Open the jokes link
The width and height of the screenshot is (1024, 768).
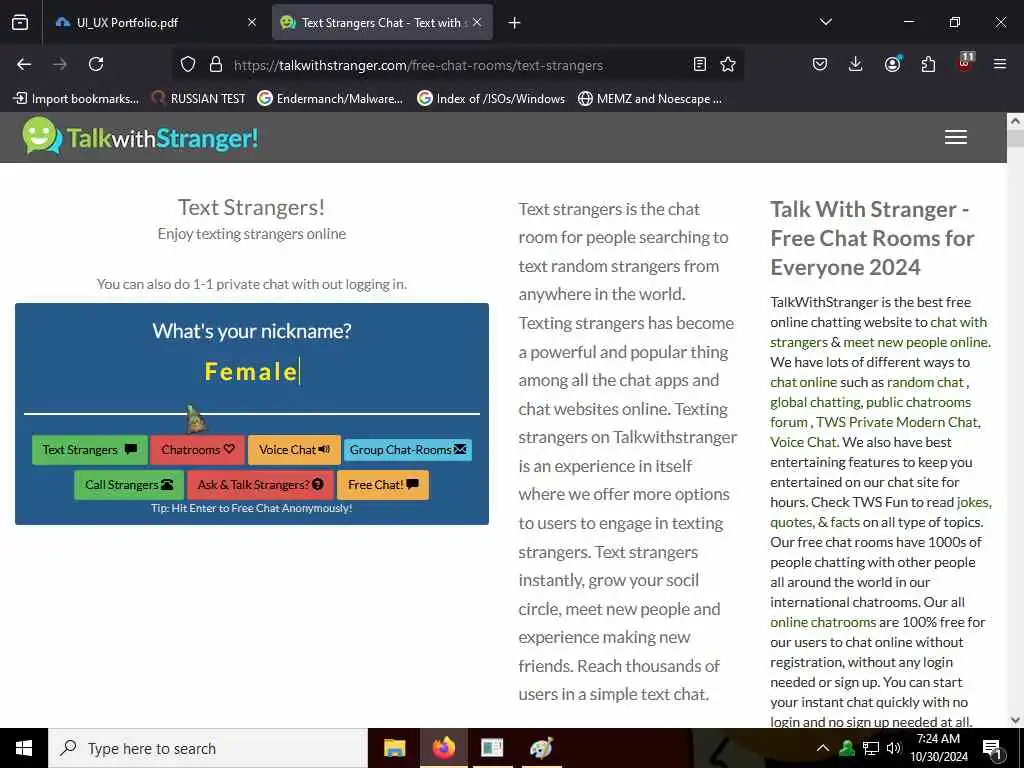[x=973, y=502]
